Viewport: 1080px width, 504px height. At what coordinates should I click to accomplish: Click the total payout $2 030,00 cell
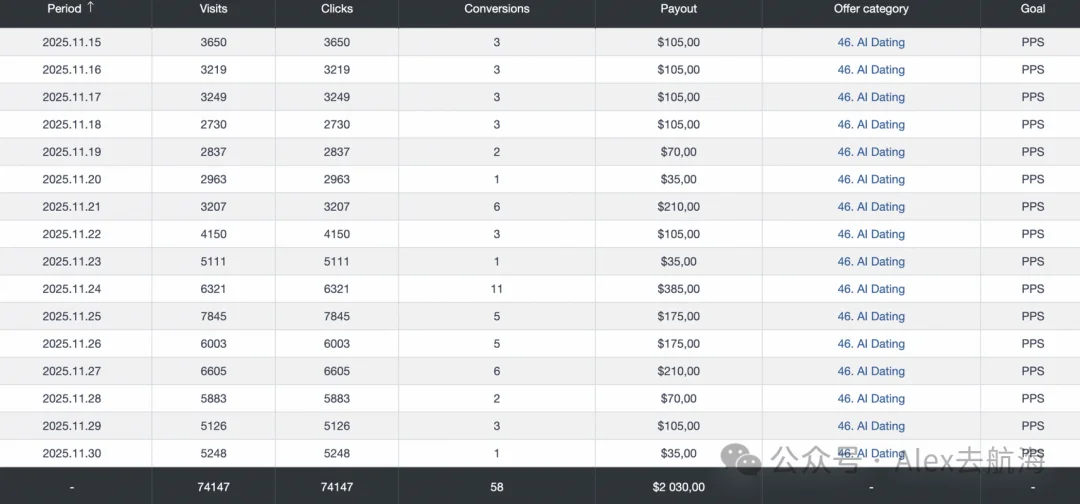tap(678, 487)
